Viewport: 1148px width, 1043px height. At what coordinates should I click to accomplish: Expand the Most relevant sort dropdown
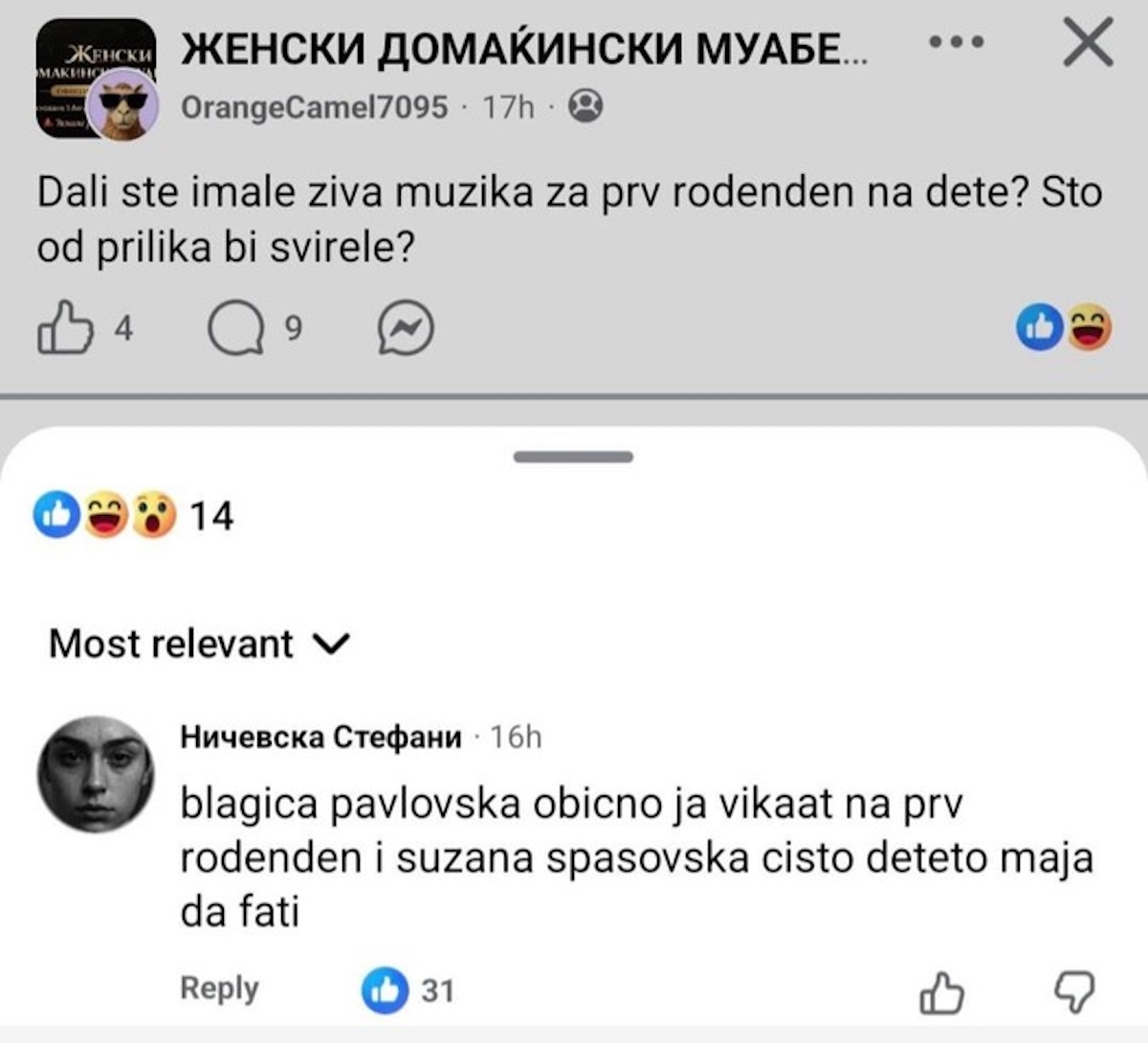[172, 644]
